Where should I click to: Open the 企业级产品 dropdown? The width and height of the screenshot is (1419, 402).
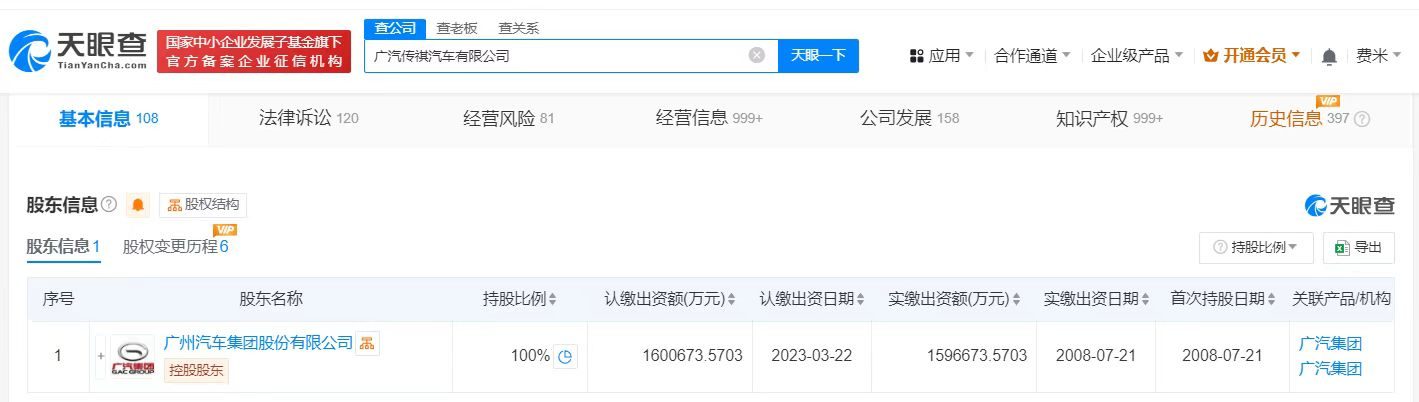click(x=1137, y=56)
